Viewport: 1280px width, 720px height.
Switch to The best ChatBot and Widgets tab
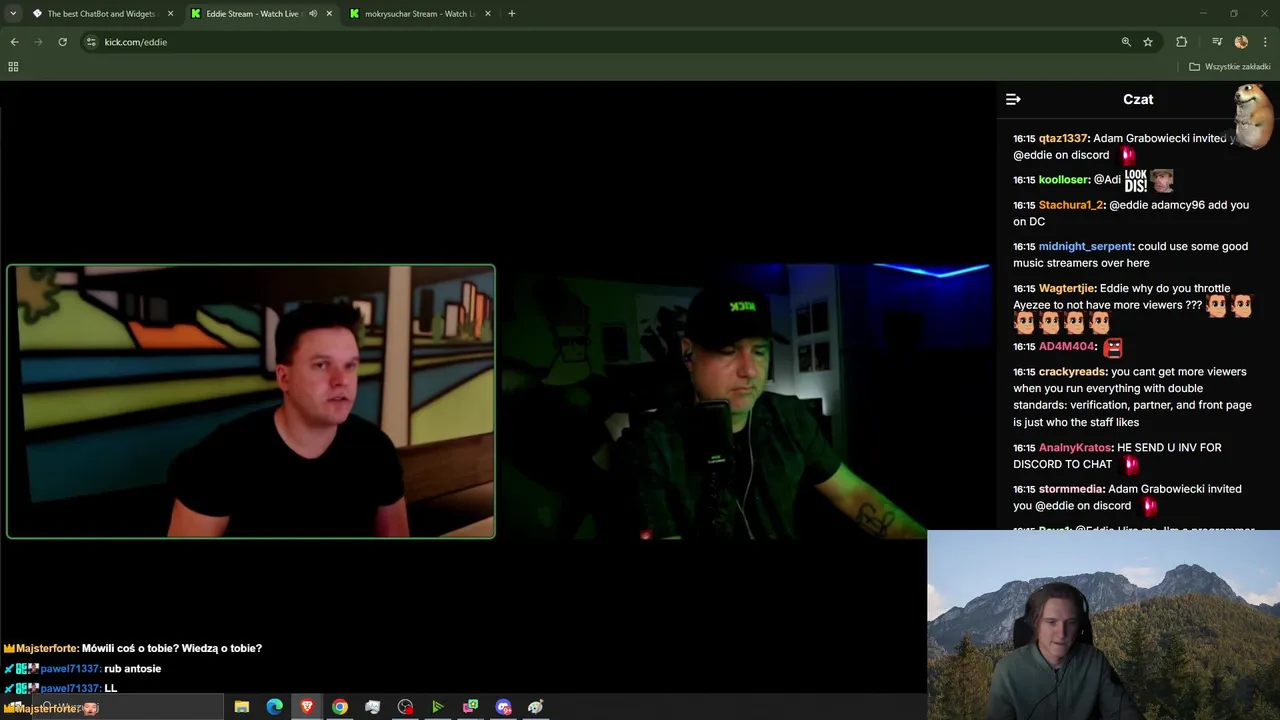tap(102, 14)
